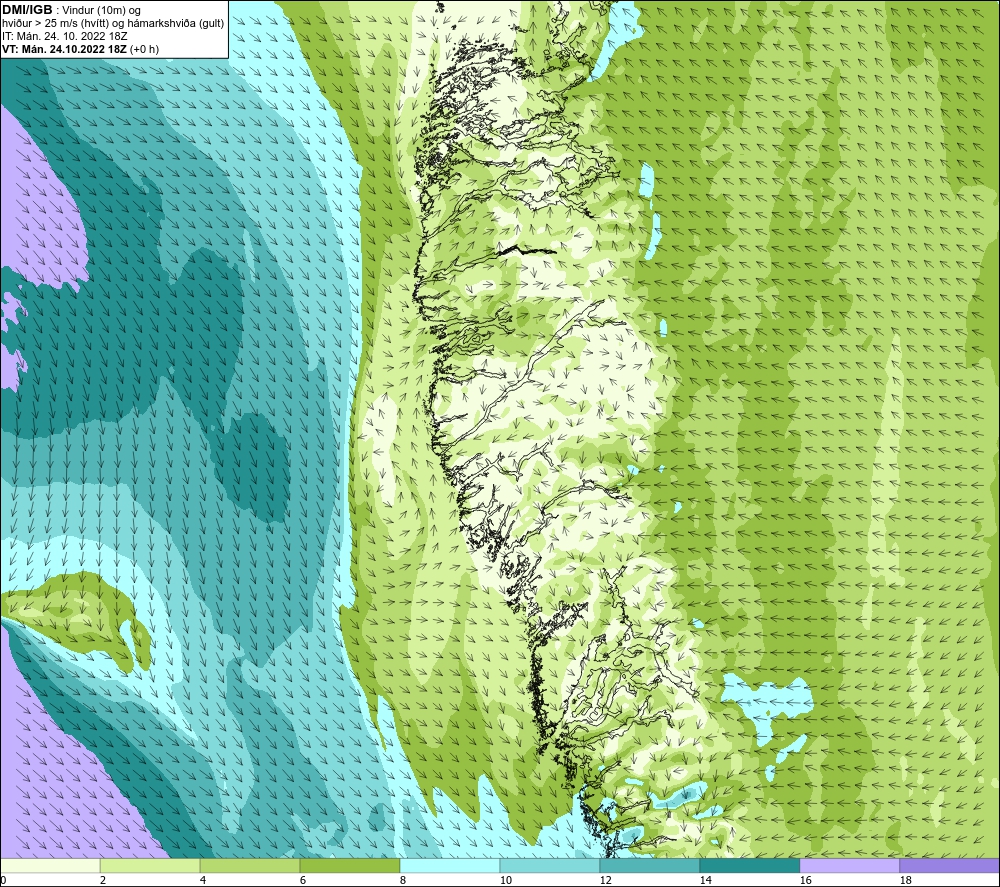Viewport: 1000px width, 887px height.
Task: Click the purple legend swatch above 18 m/s
Action: tap(950, 865)
